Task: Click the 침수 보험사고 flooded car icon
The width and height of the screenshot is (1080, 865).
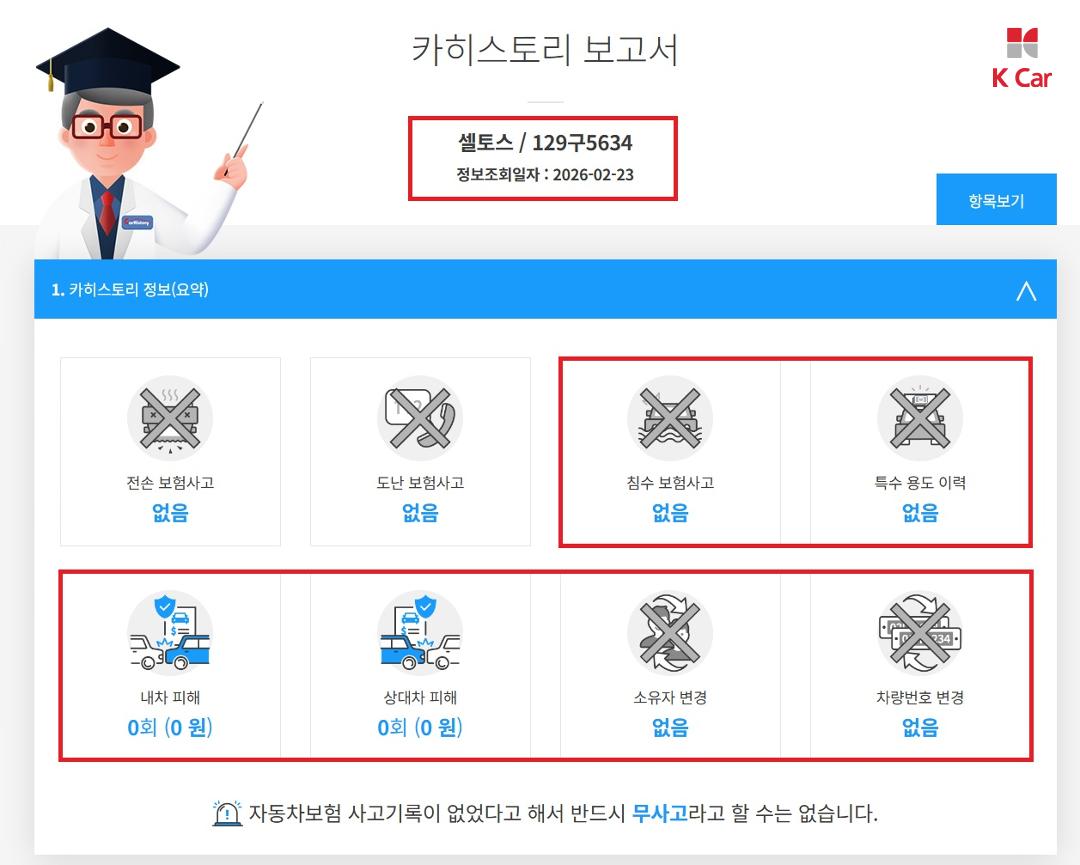Action: coord(670,418)
